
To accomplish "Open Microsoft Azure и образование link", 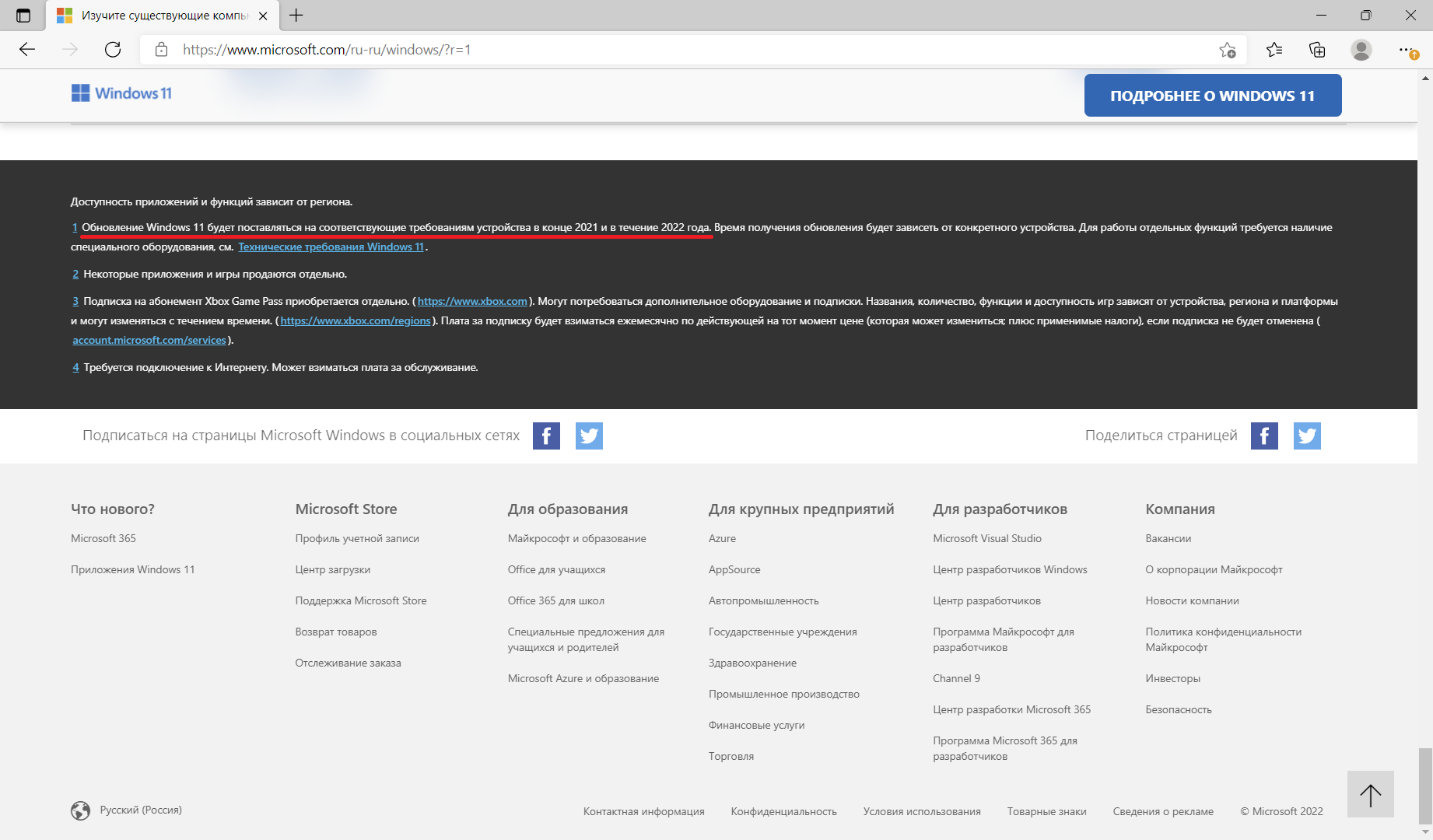I will coord(583,678).
